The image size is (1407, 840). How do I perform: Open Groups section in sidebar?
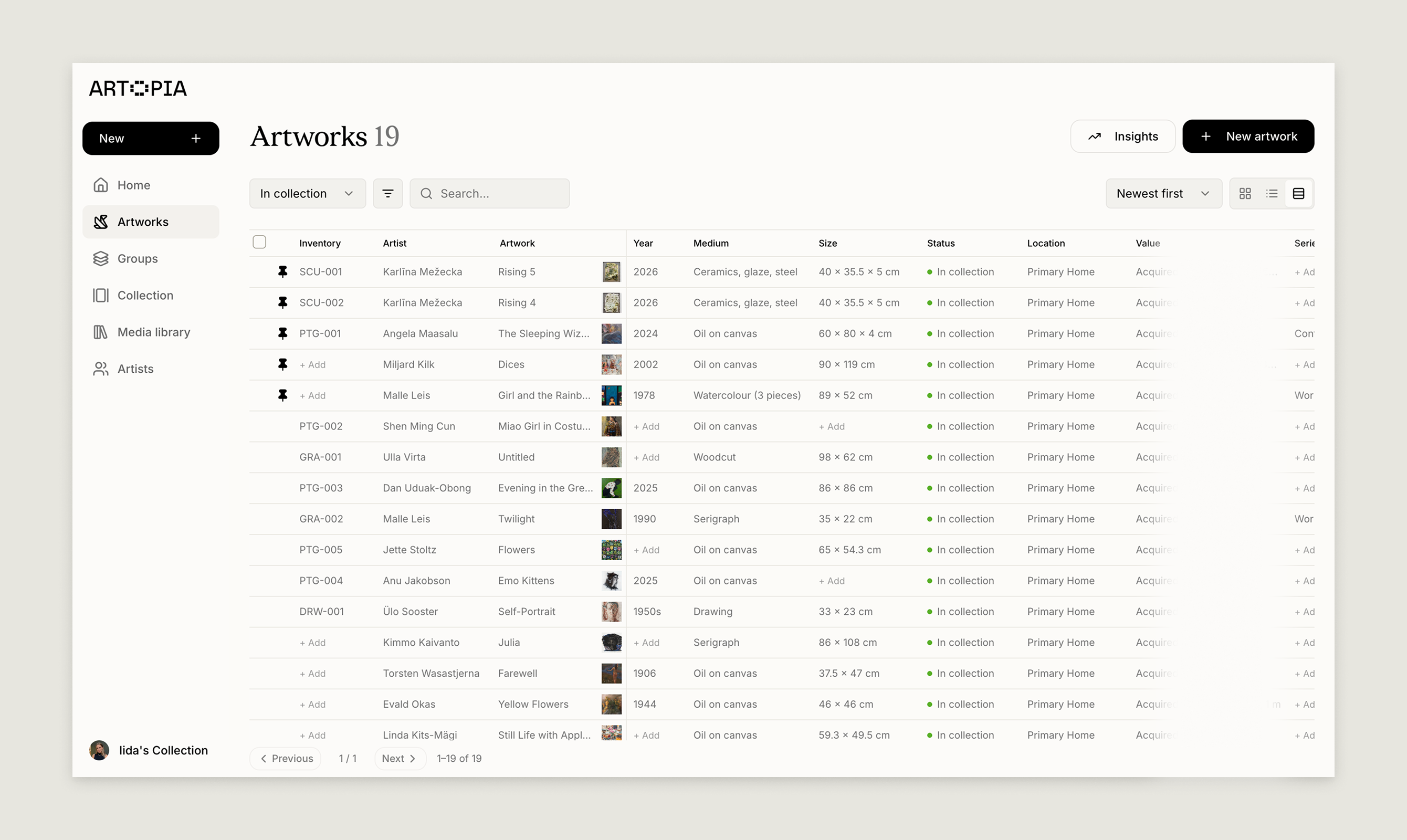click(151, 259)
